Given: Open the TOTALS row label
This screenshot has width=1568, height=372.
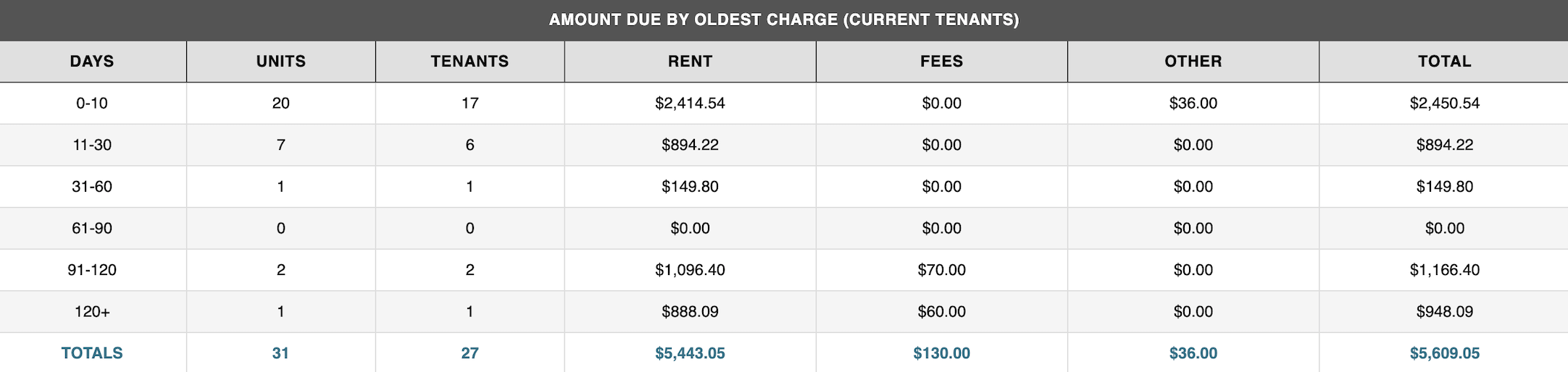Looking at the screenshot, I should (92, 353).
